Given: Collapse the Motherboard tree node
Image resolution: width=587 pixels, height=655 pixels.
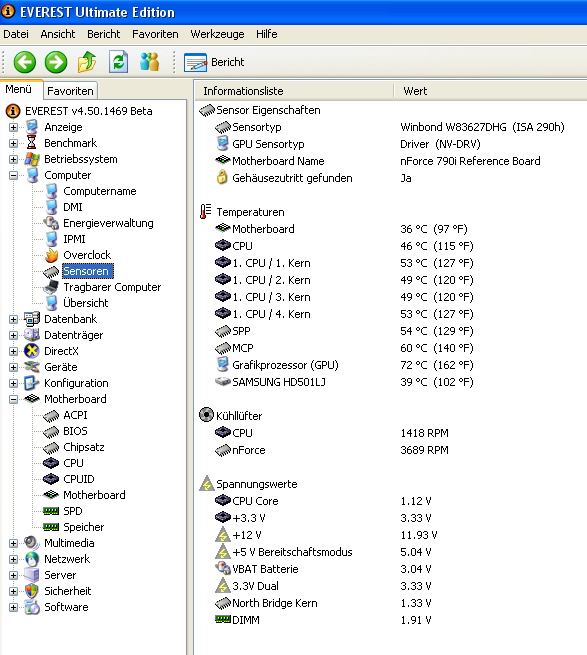Looking at the screenshot, I should click(x=13, y=399).
